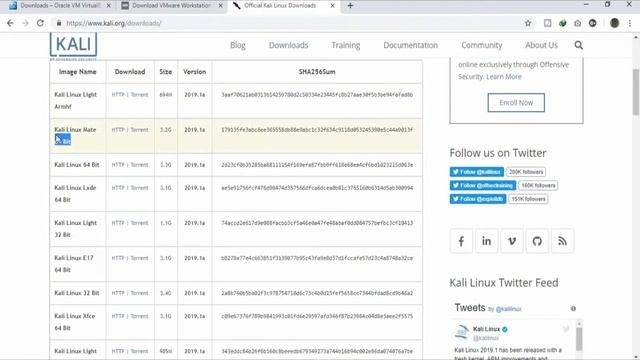Close the Official Kali Linux Downloads tab
This screenshot has height=360, width=640.
[x=332, y=6]
